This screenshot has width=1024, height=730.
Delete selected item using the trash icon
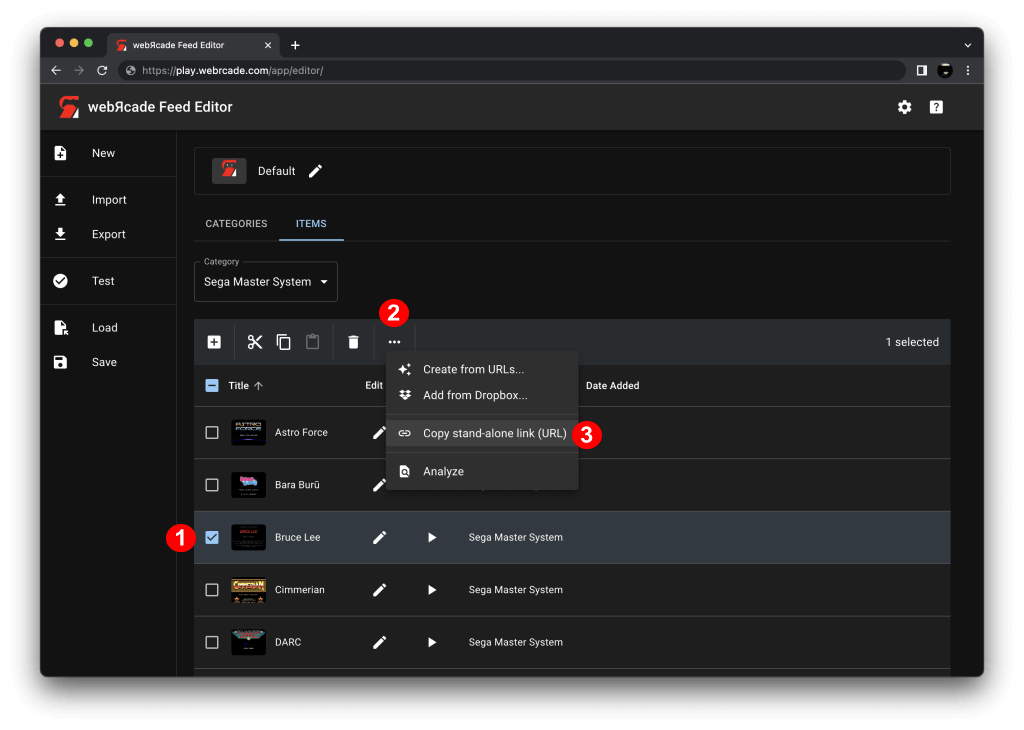353,341
